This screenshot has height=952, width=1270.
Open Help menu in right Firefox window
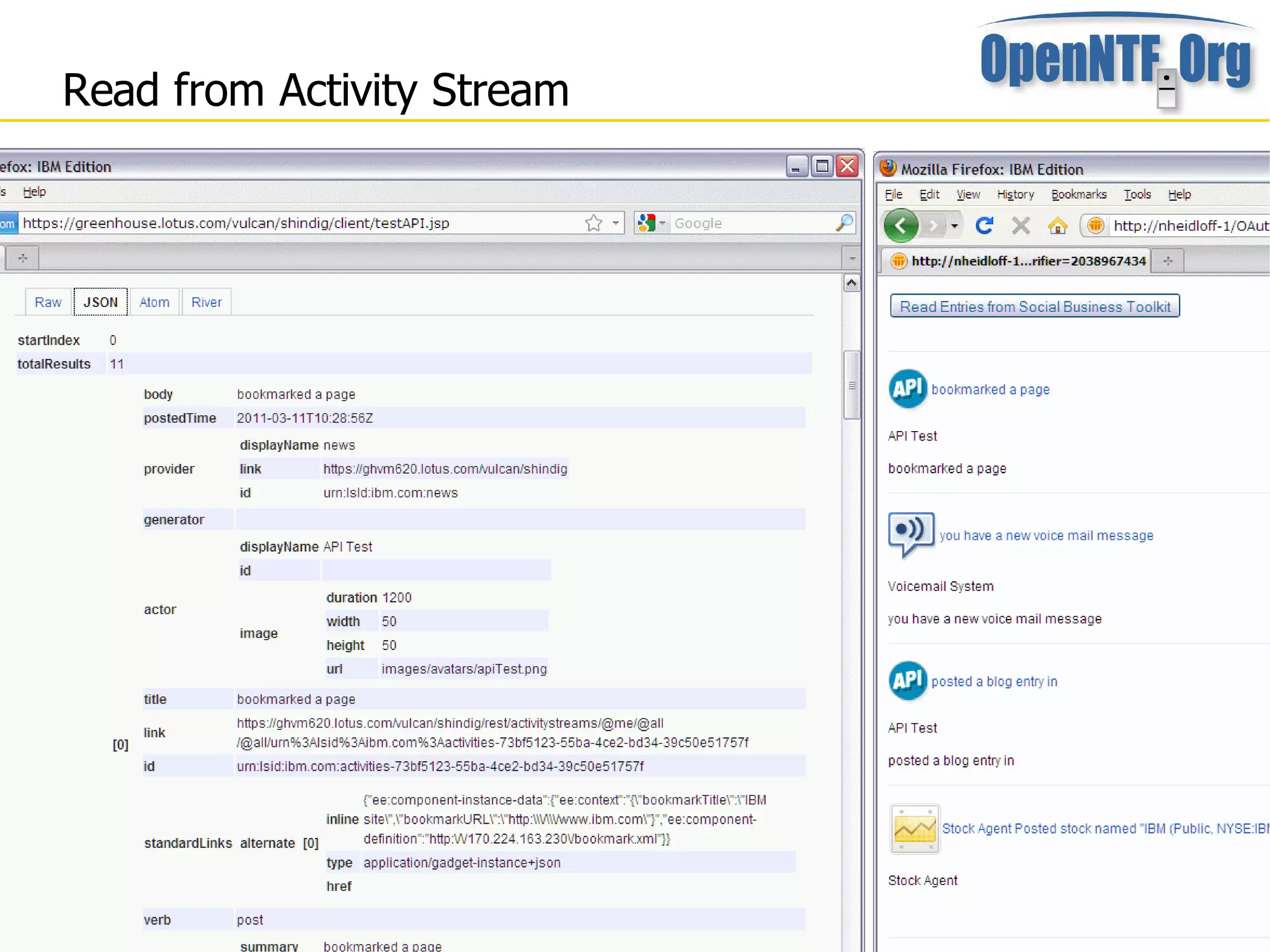tap(1179, 194)
